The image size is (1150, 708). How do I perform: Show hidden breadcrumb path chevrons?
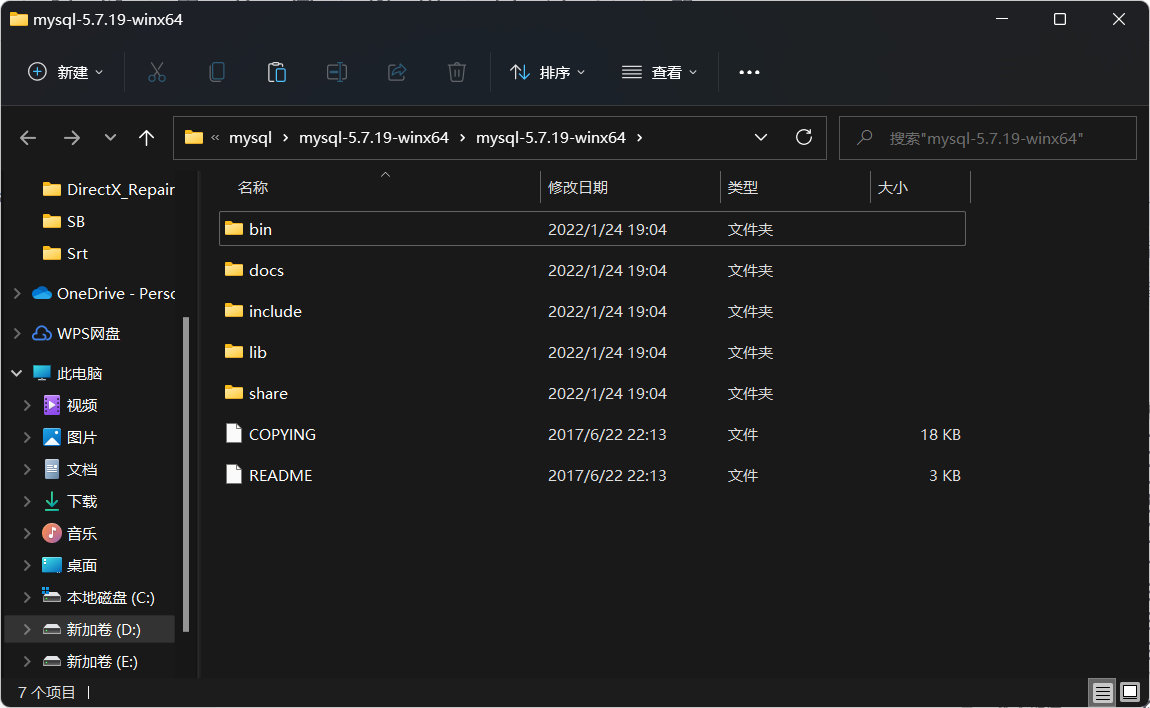pos(215,138)
